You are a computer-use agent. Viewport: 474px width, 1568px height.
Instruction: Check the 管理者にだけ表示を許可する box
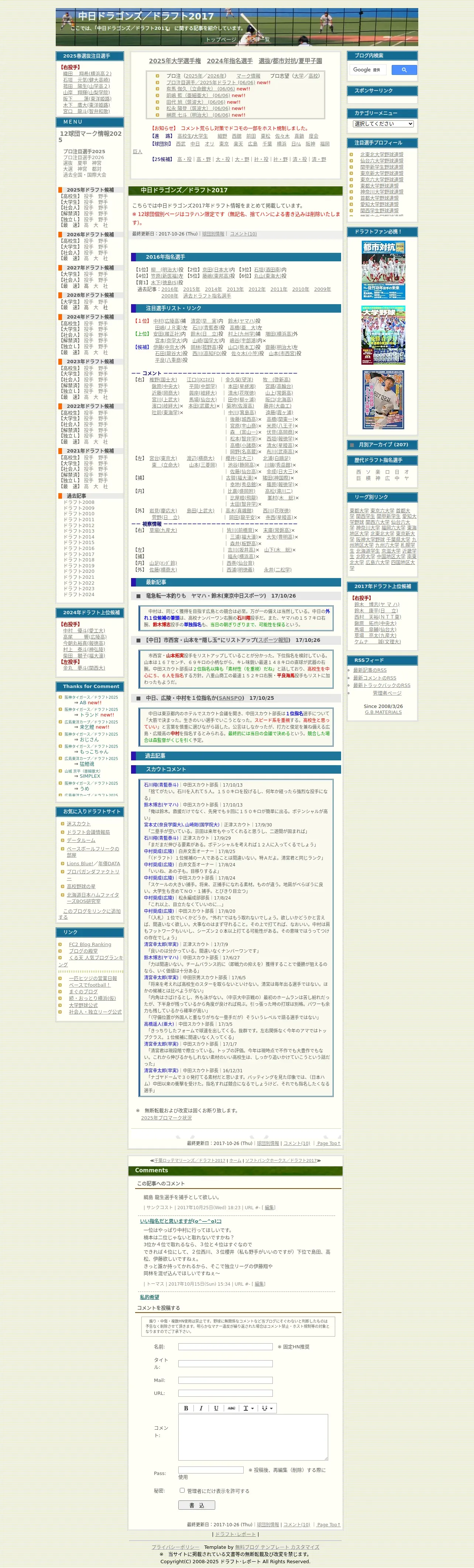(182, 1490)
